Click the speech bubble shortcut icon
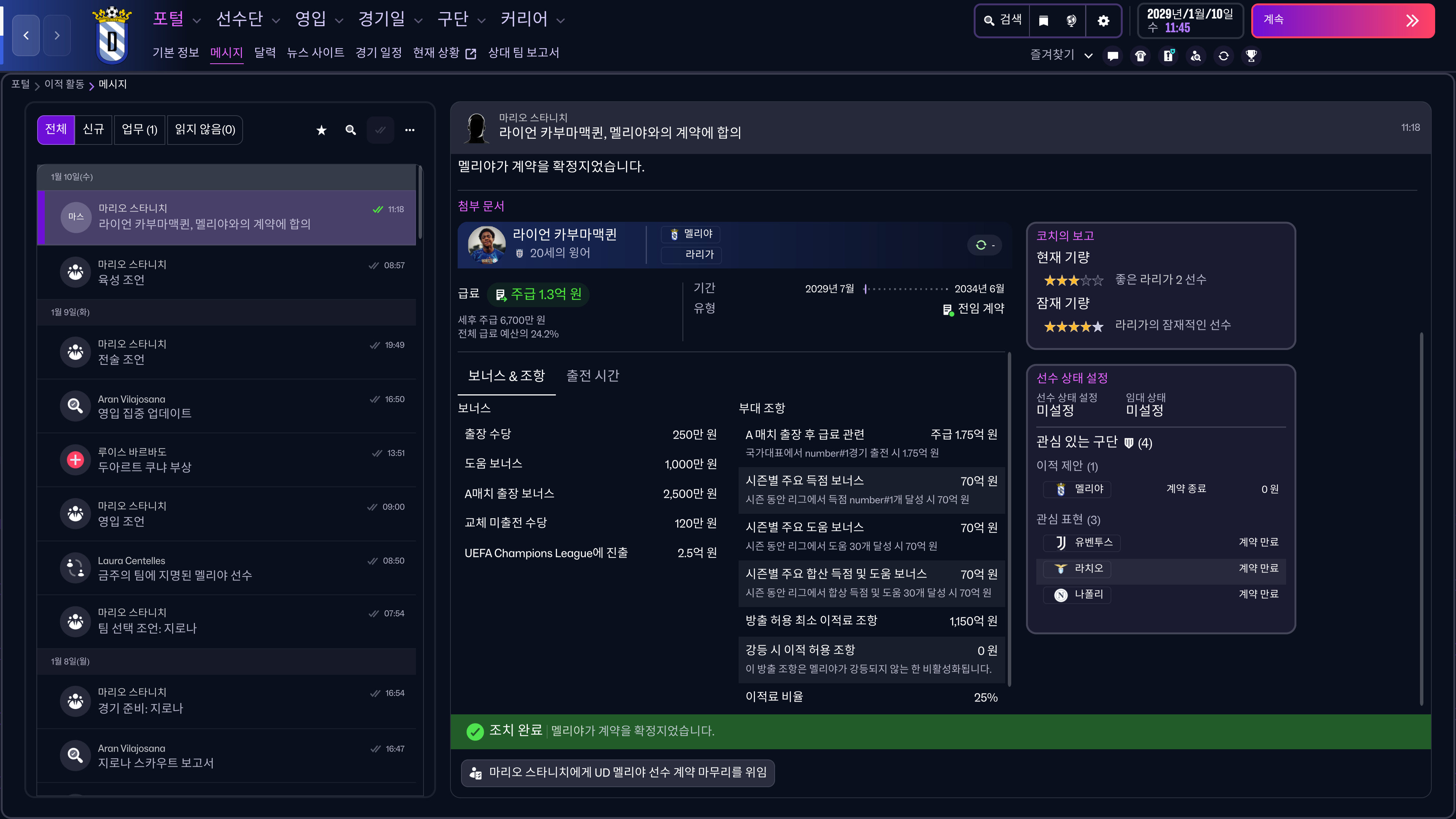The image size is (1456, 819). (x=1113, y=55)
